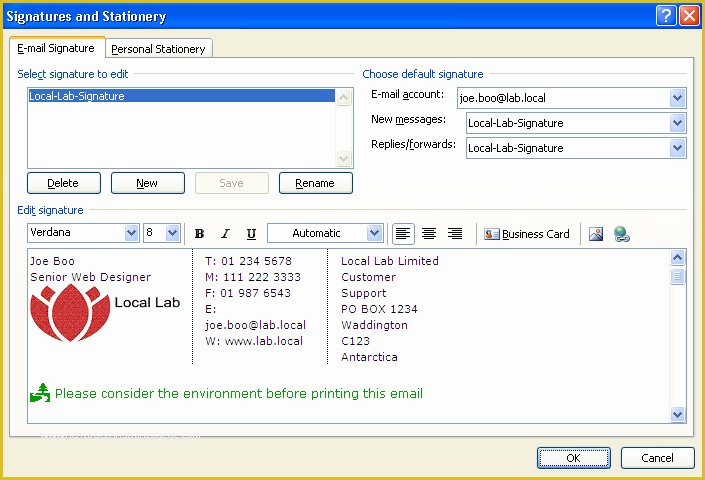The height and width of the screenshot is (480, 705).
Task: Click the greyed-out Save button
Action: pyautogui.click(x=232, y=183)
